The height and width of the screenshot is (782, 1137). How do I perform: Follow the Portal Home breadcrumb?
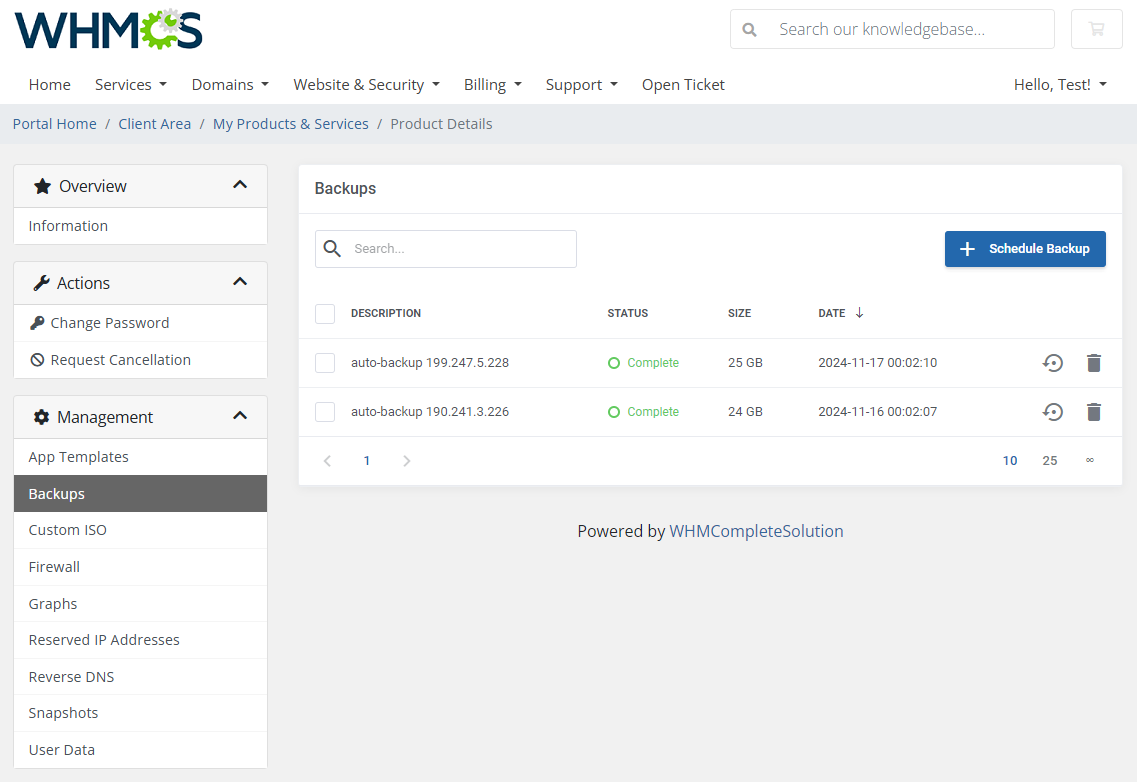[54, 124]
